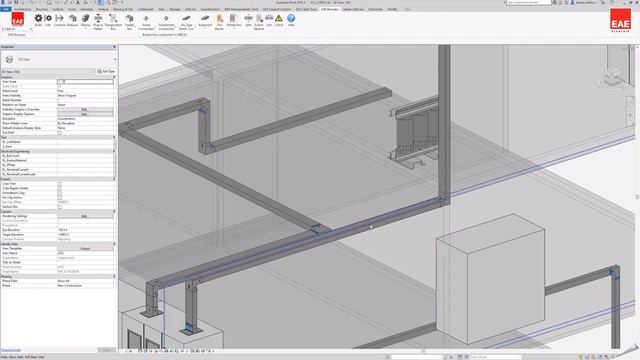Screen dimensions: 640x360
Task: Collapse the Identity Data section
Action: pos(114,244)
